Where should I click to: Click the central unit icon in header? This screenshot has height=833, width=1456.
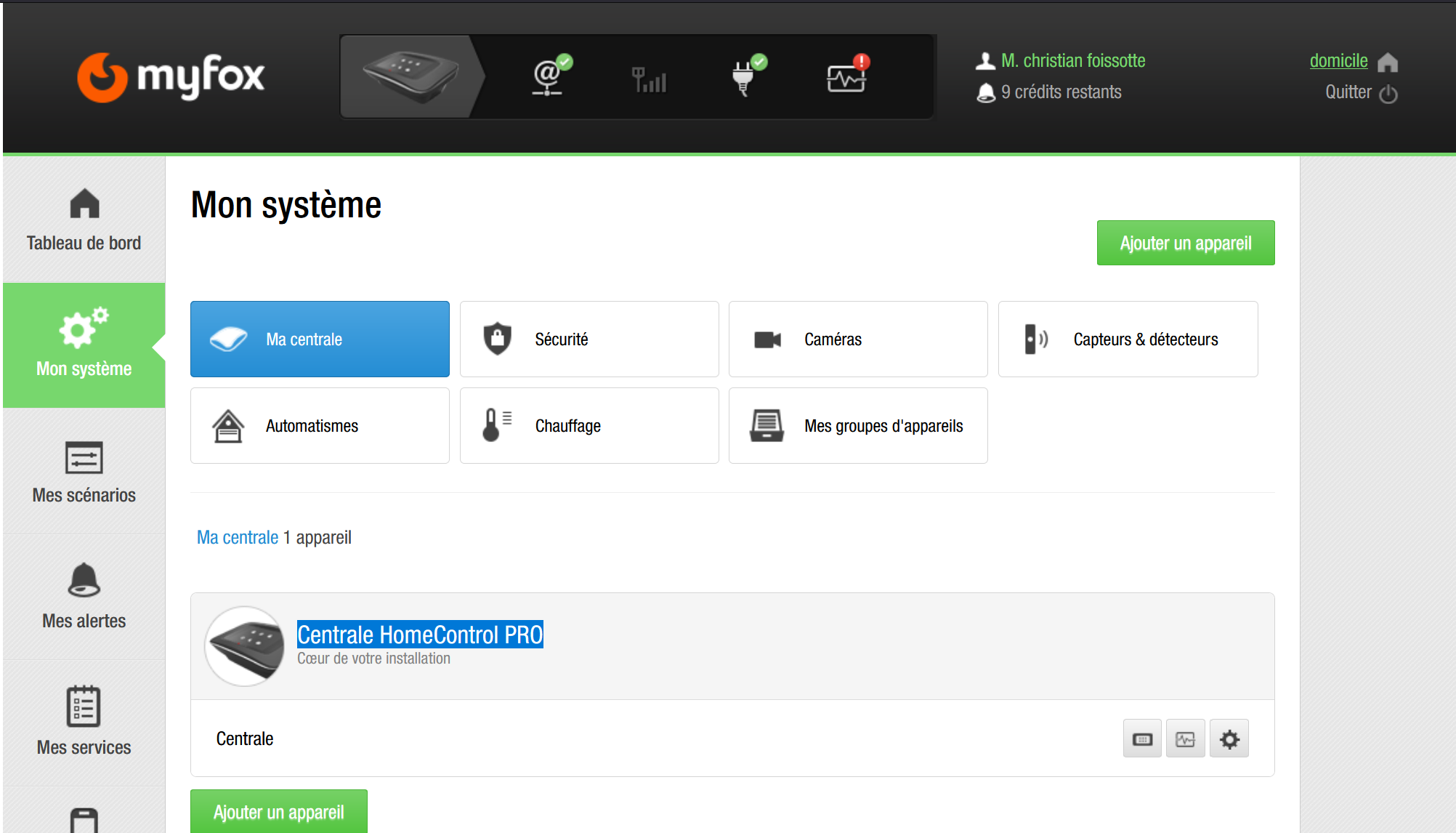coord(410,76)
